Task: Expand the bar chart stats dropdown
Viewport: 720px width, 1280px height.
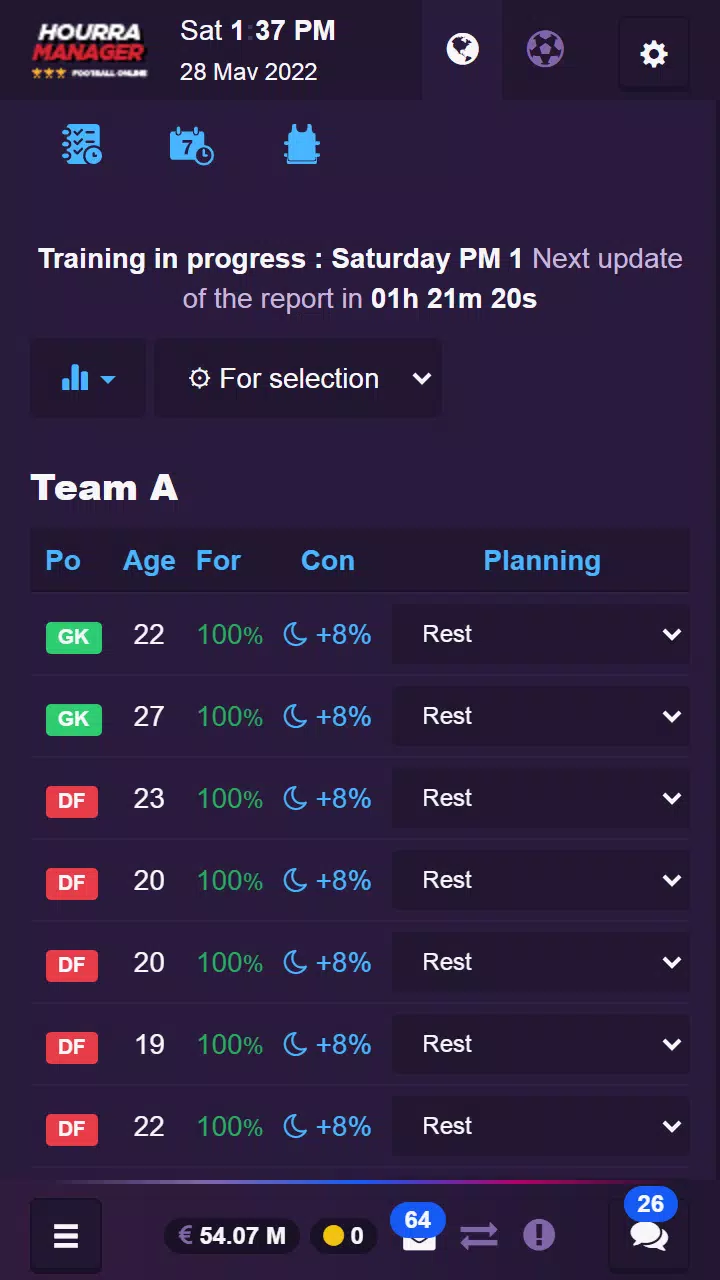Action: [88, 378]
